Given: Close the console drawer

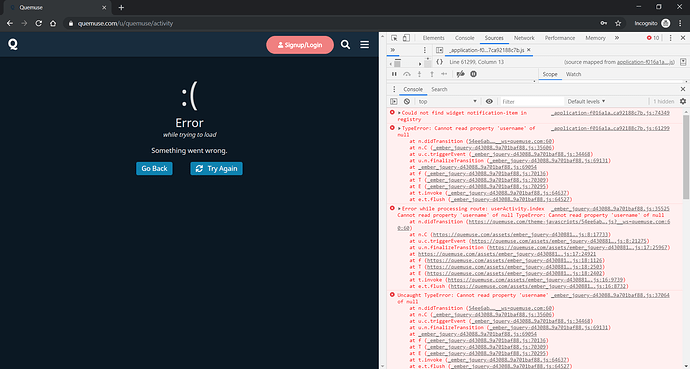Looking at the screenshot, I should (683, 89).
